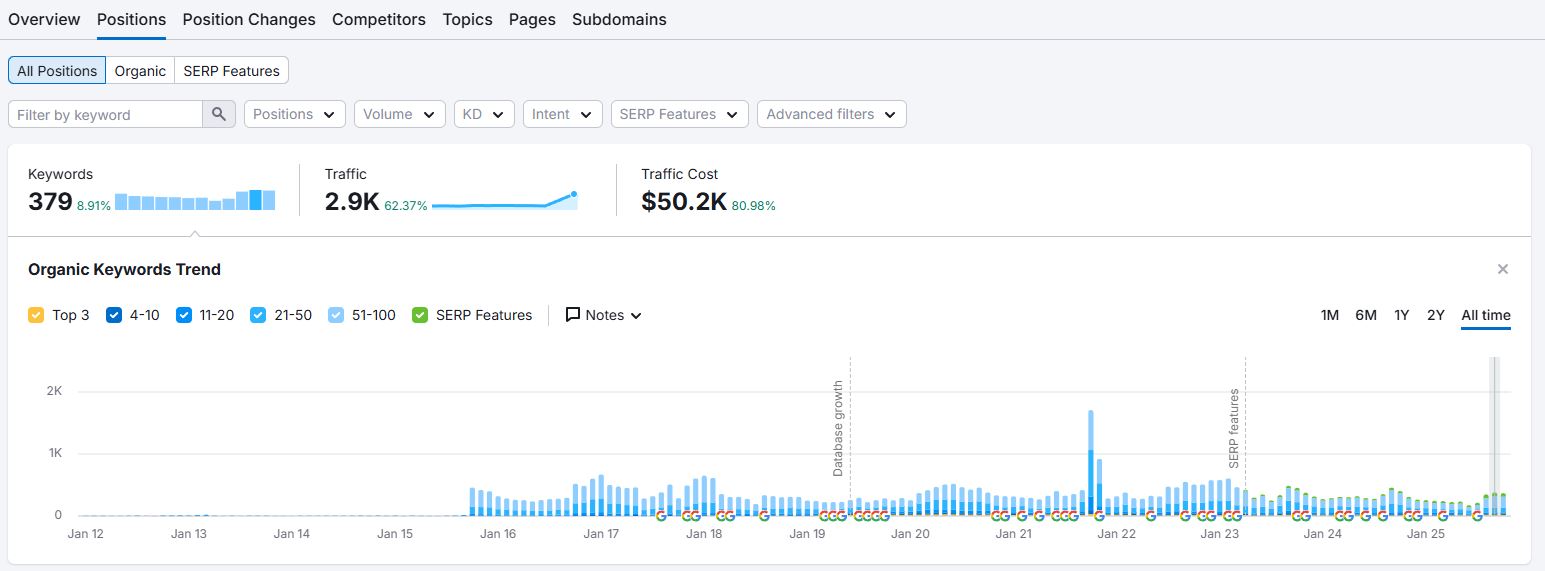1545x571 pixels.
Task: Click the Filter by keyword input field
Action: click(x=105, y=114)
